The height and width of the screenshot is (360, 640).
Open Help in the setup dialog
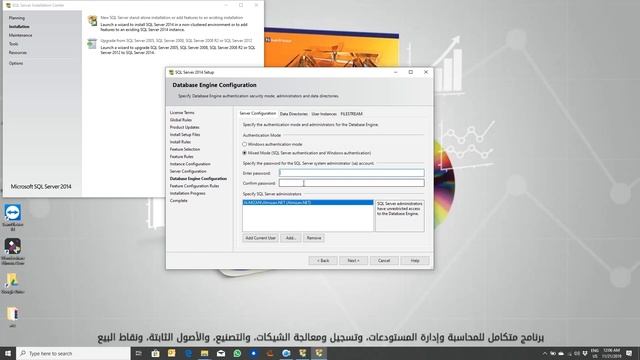pos(415,260)
